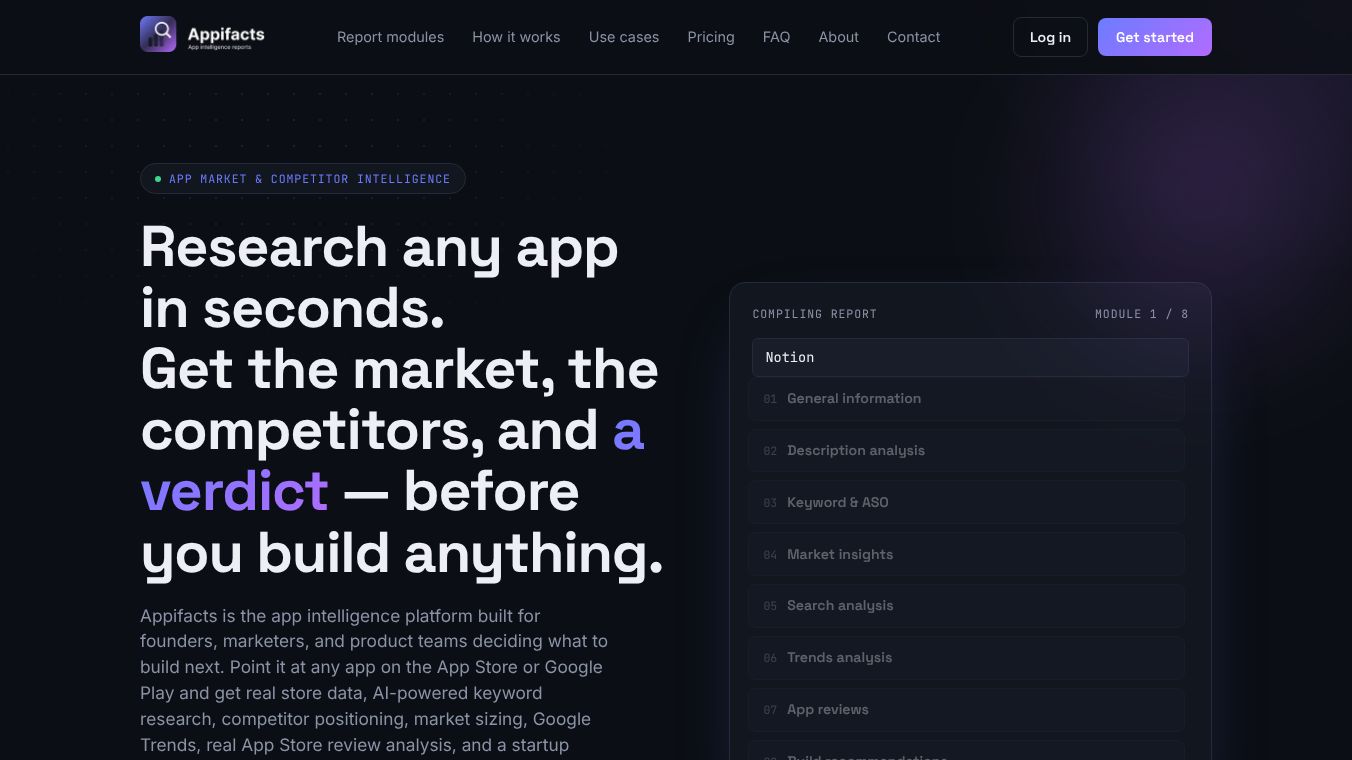Open Use cases page
Screen dimensions: 1352x760
click(x=624, y=37)
